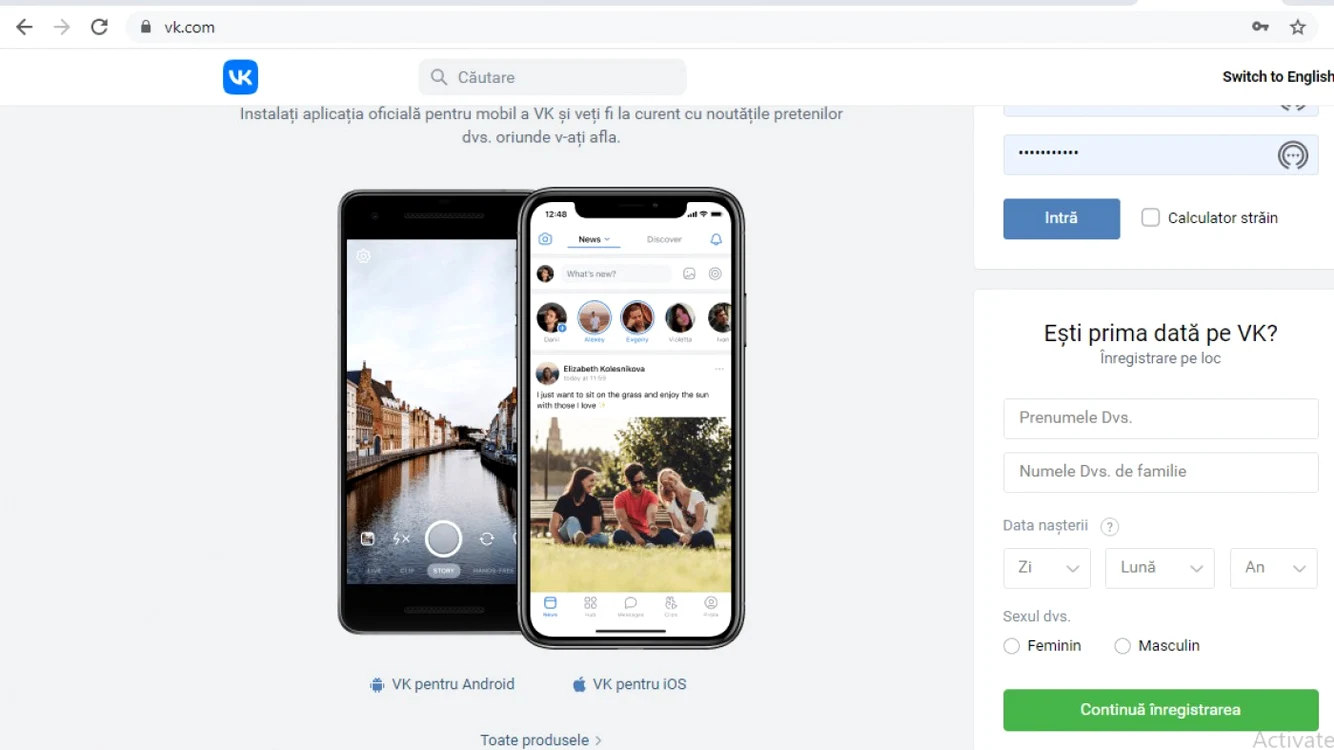Select the Masculin radio button
Image resolution: width=1334 pixels, height=750 pixels.
pyautogui.click(x=1122, y=646)
